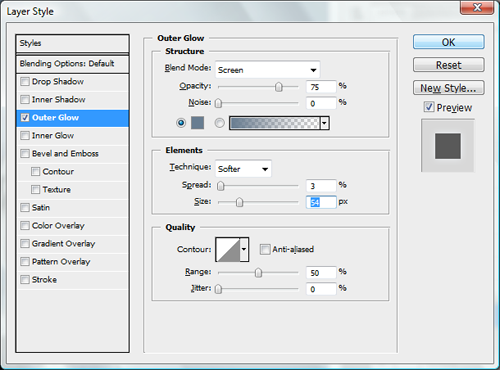Click the OK button
This screenshot has height=370, width=500.
click(x=449, y=42)
